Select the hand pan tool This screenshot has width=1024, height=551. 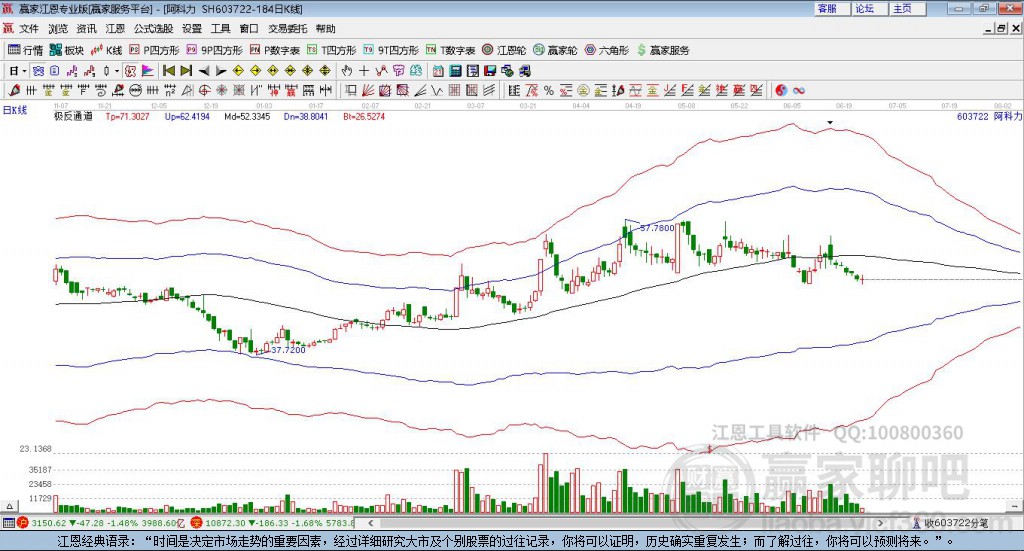[x=346, y=71]
